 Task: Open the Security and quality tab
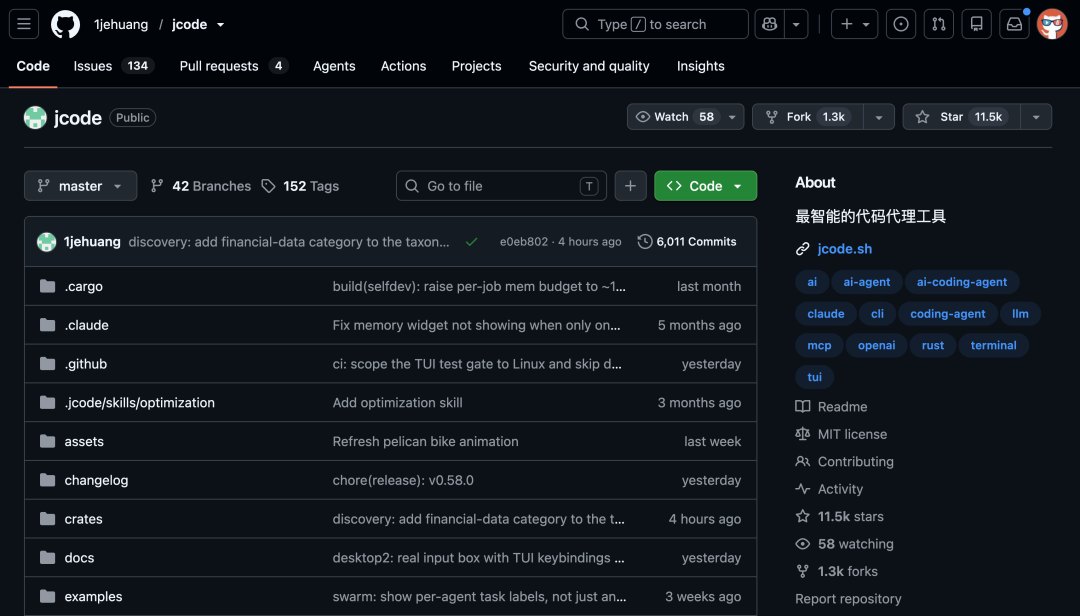[x=589, y=66]
